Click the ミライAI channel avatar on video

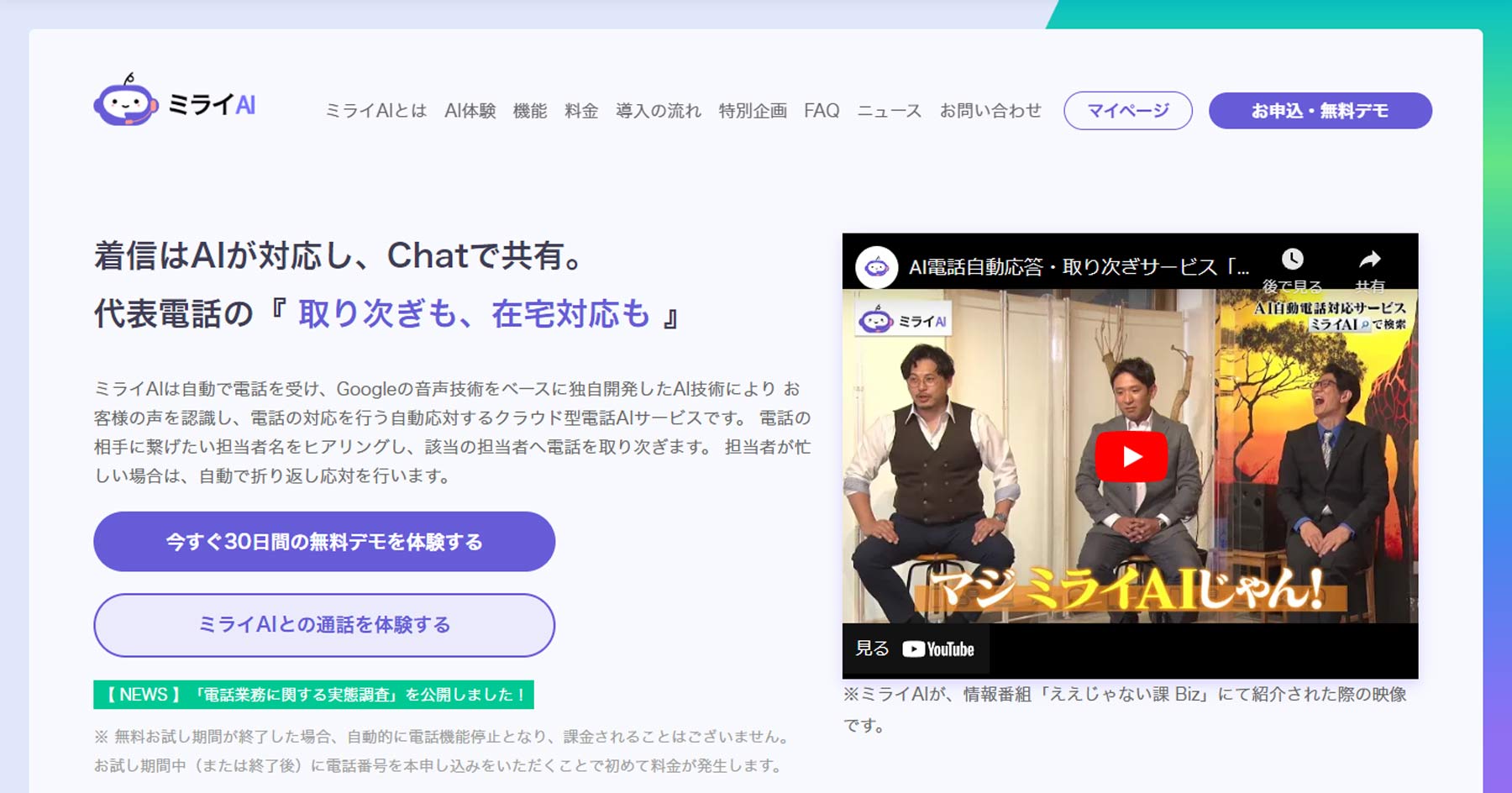(x=877, y=267)
